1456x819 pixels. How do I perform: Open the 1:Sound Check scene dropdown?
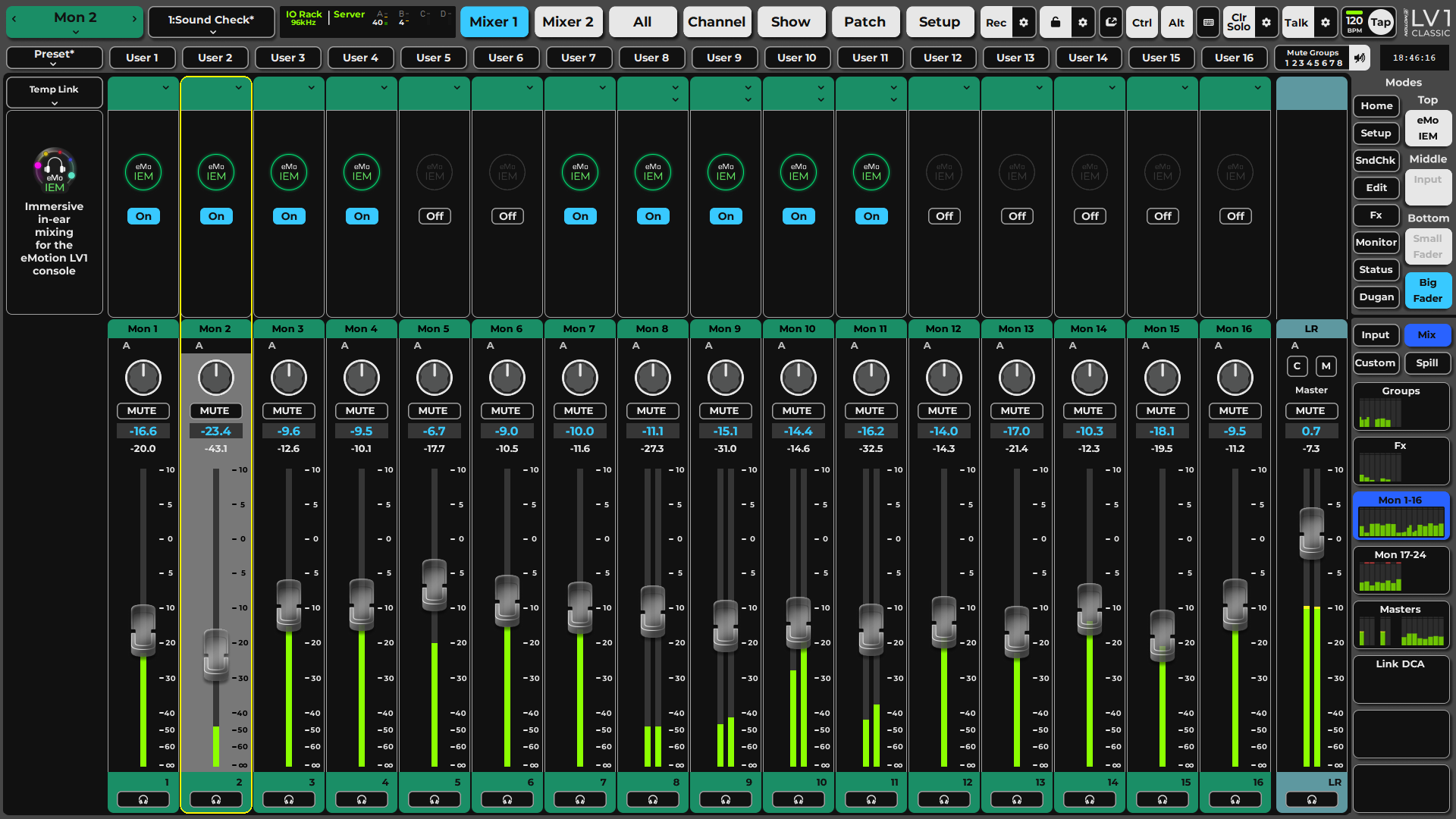tap(212, 23)
